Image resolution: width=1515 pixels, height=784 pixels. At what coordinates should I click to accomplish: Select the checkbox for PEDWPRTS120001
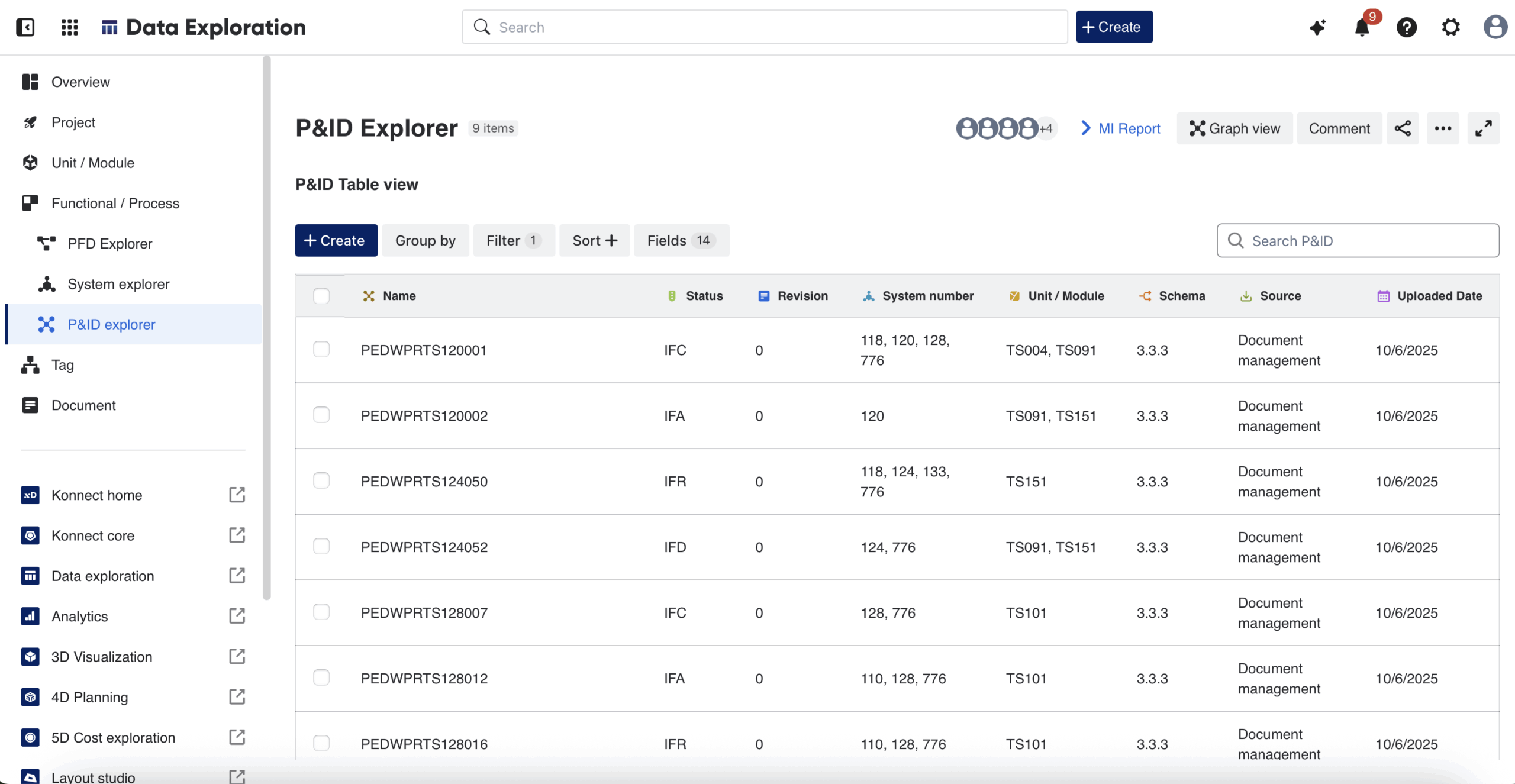click(321, 349)
